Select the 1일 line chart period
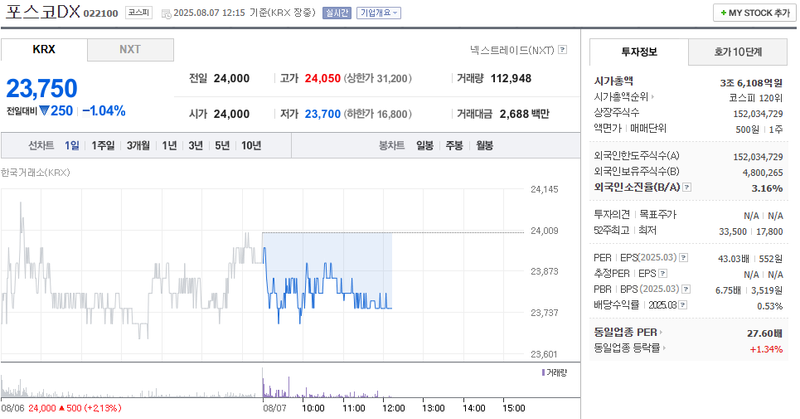 [x=71, y=146]
